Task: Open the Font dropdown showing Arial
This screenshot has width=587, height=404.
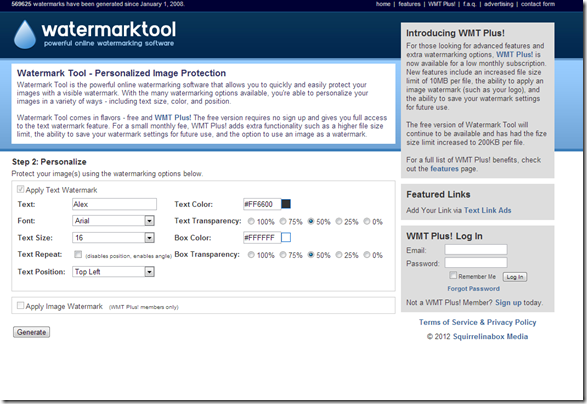Action: (113, 221)
